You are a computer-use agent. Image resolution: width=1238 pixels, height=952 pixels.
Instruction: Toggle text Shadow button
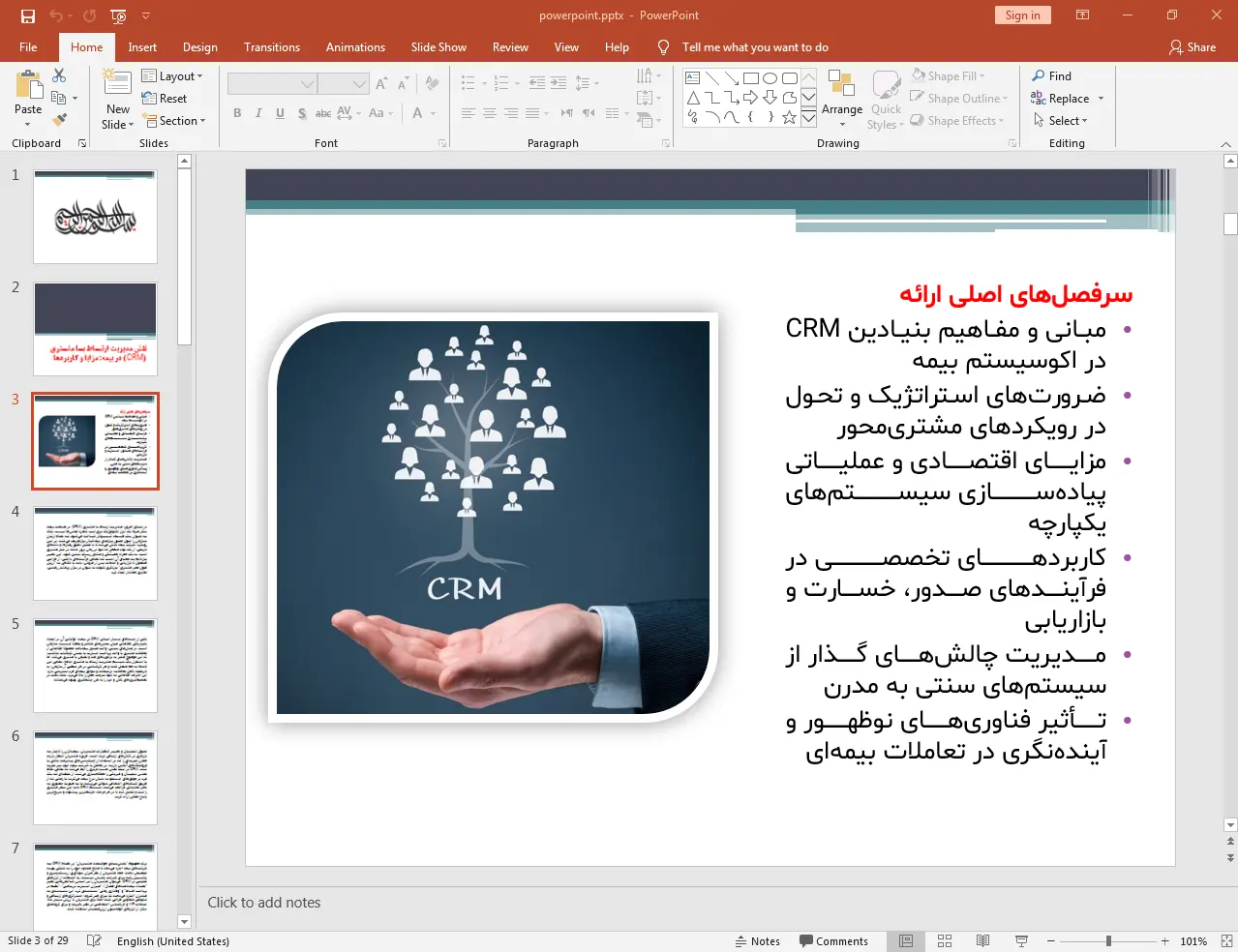pos(302,113)
